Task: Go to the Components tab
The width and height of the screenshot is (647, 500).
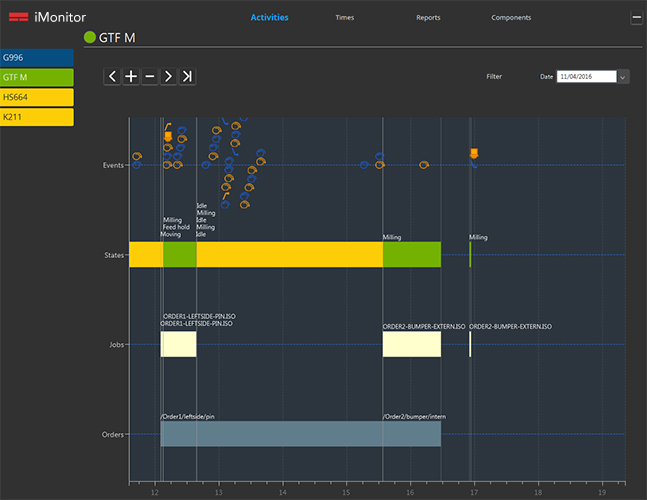Action: [511, 18]
